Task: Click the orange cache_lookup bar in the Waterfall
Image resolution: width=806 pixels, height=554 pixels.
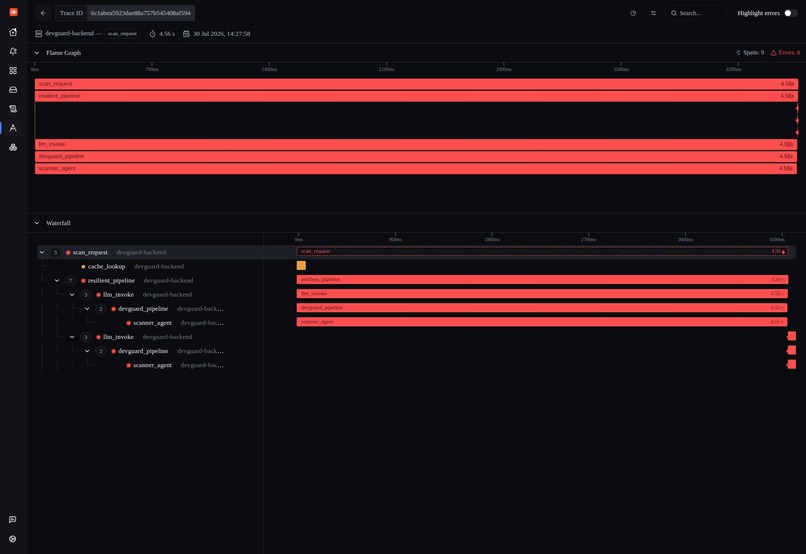Action: coord(301,266)
